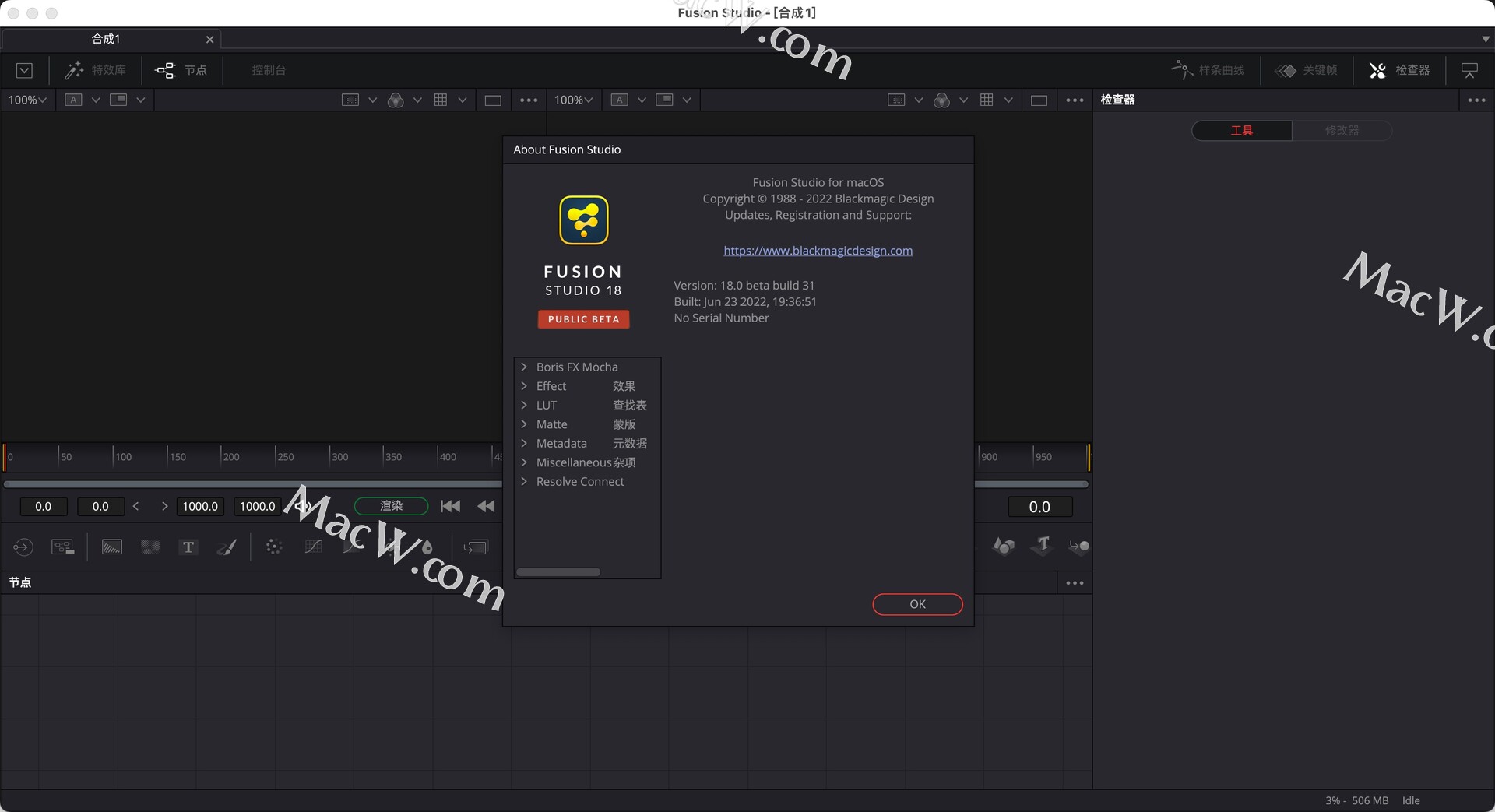Click the Color Curves tool icon
The image size is (1495, 812).
[x=313, y=547]
